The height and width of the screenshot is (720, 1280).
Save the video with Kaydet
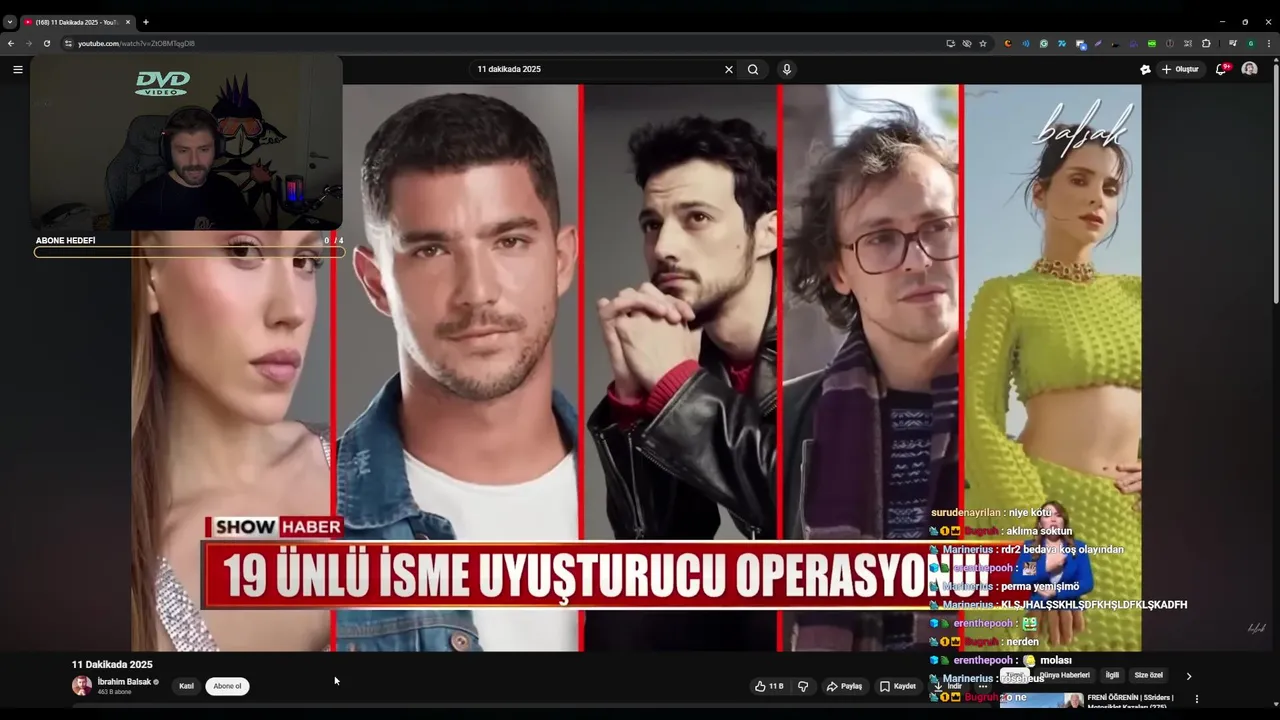point(898,686)
